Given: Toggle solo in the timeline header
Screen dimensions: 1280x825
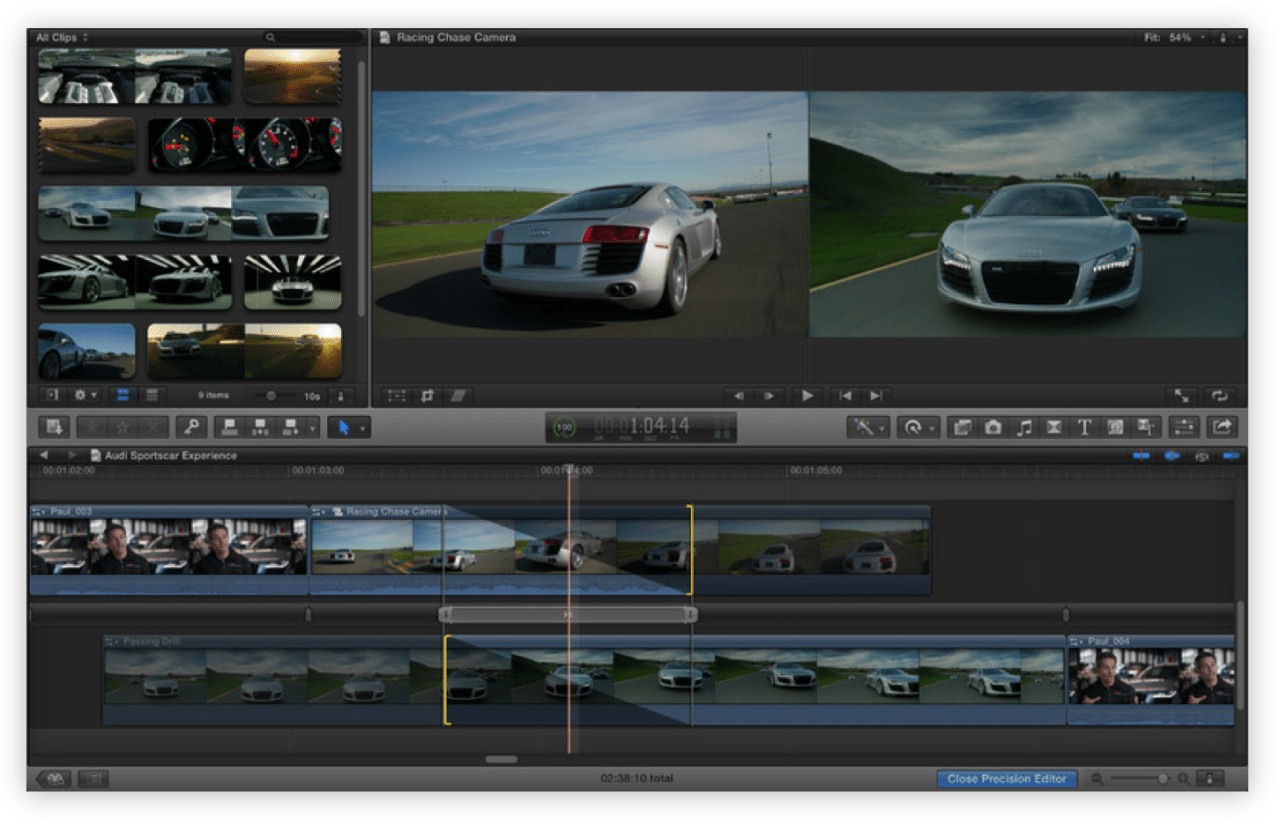Looking at the screenshot, I should pyautogui.click(x=1200, y=456).
